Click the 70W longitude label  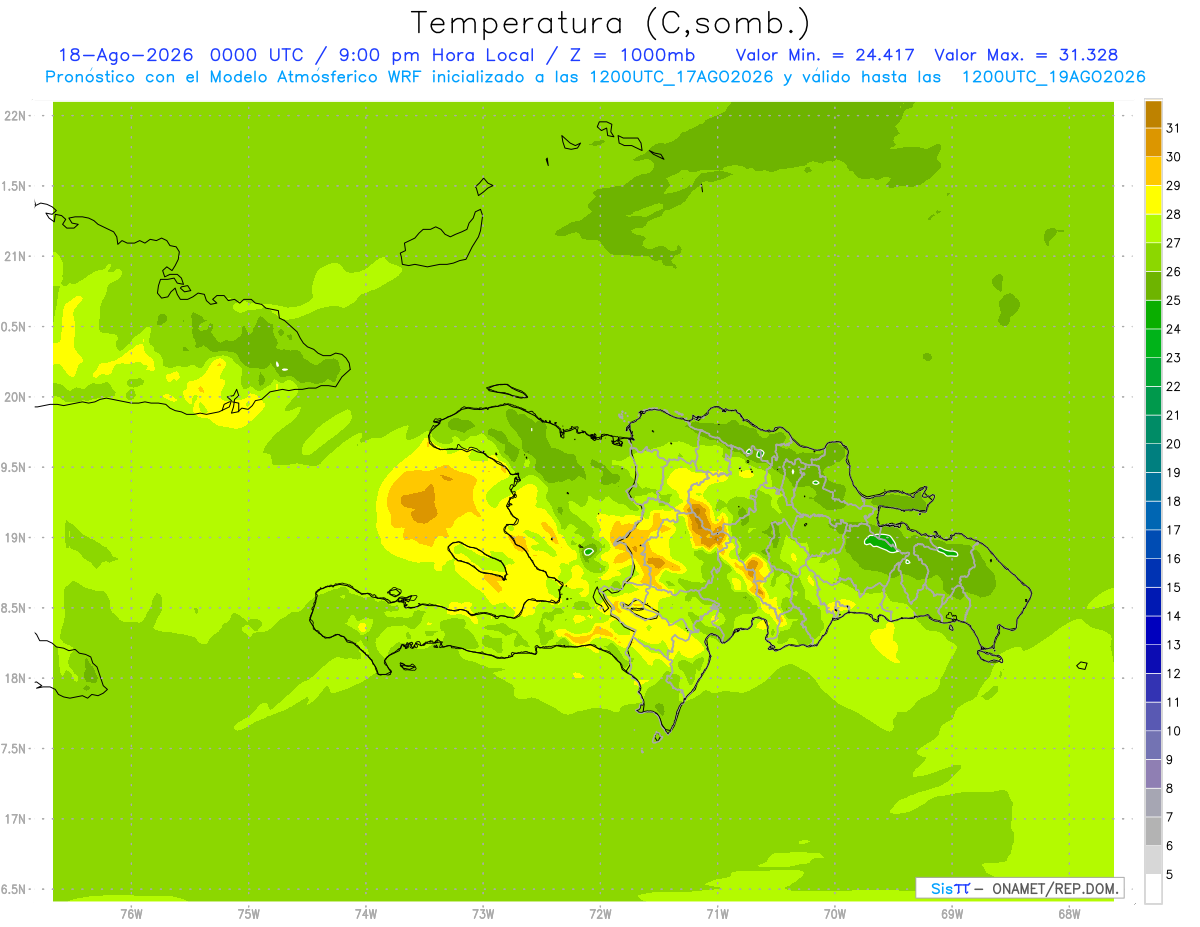click(x=834, y=914)
